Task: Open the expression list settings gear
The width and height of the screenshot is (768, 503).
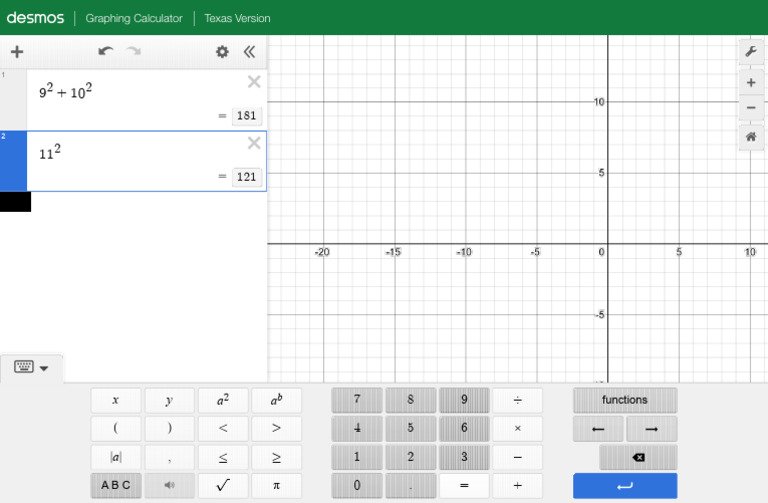Action: (x=222, y=51)
